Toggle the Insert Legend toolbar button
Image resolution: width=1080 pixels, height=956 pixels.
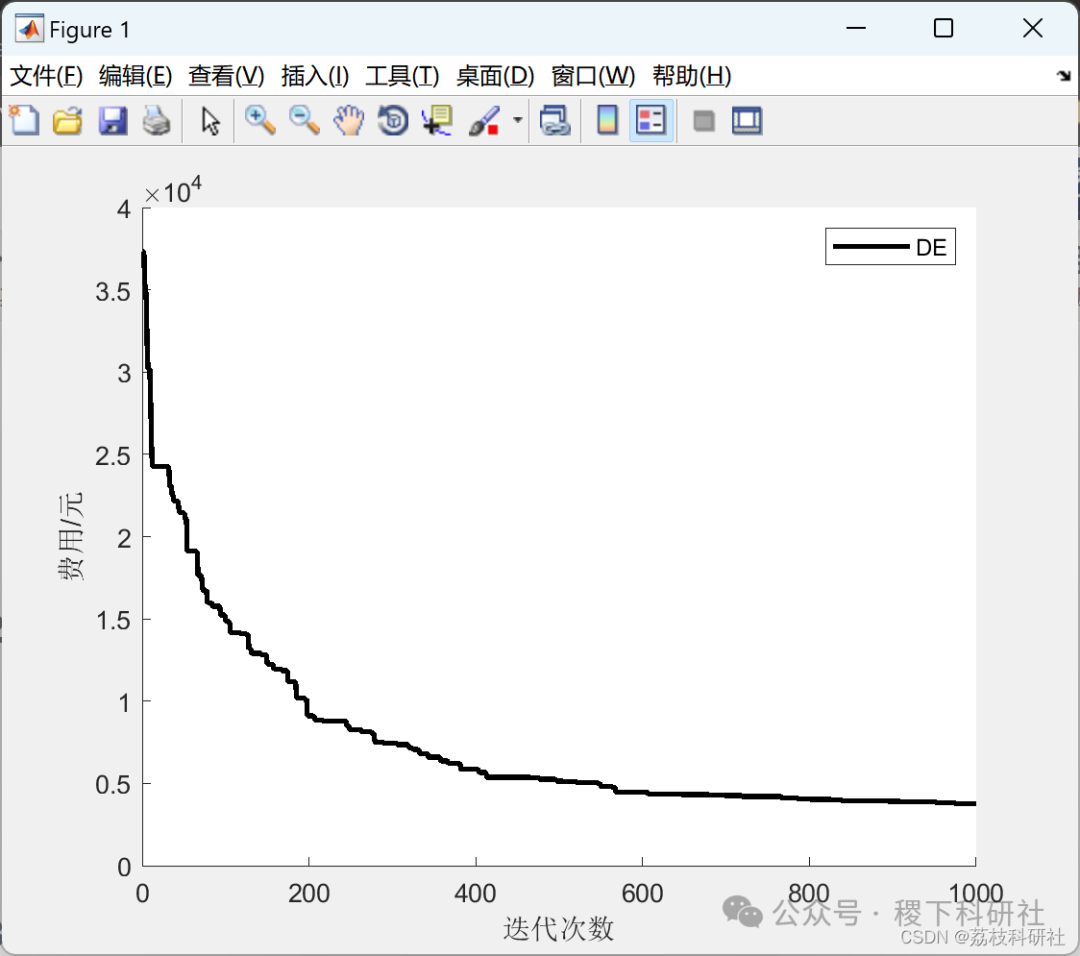click(x=651, y=121)
